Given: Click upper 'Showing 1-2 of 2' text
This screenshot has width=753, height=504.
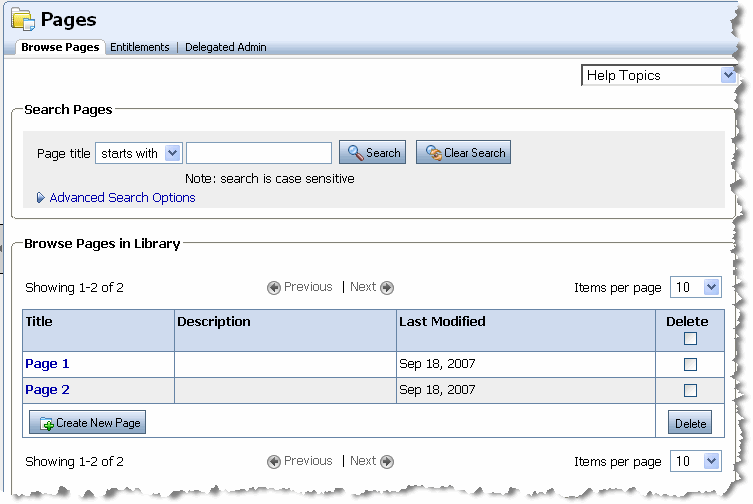Looking at the screenshot, I should click(x=74, y=288).
